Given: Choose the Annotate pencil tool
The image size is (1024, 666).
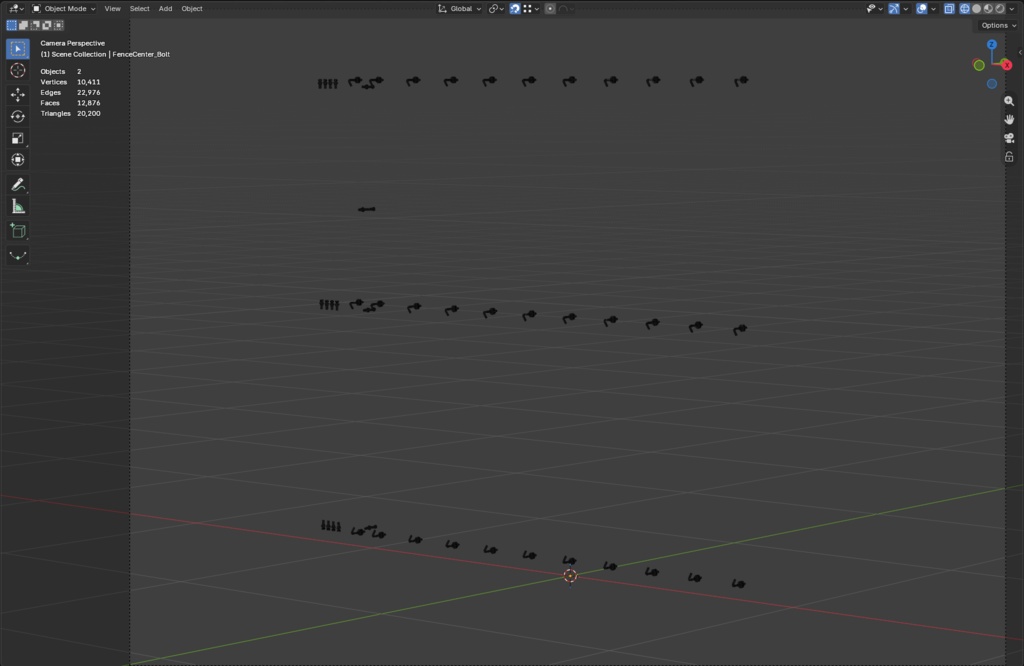Looking at the screenshot, I should click(x=18, y=185).
